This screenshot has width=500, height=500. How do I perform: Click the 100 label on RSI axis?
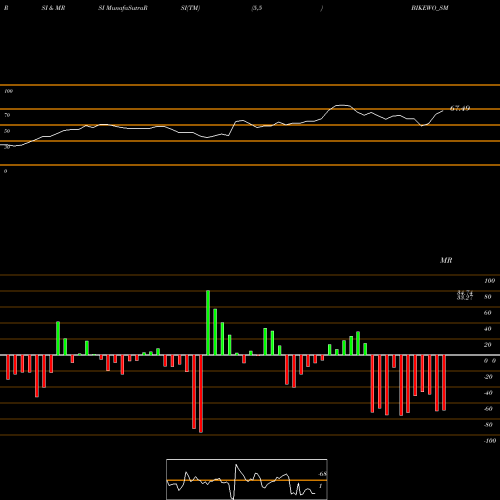click(8, 91)
